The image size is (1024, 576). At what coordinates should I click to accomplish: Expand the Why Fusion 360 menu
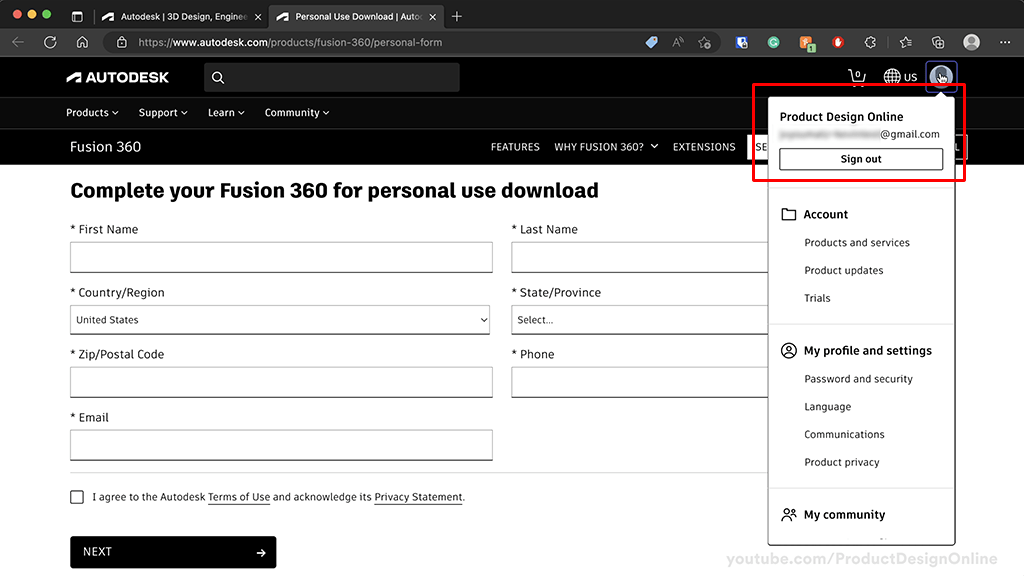pos(606,147)
